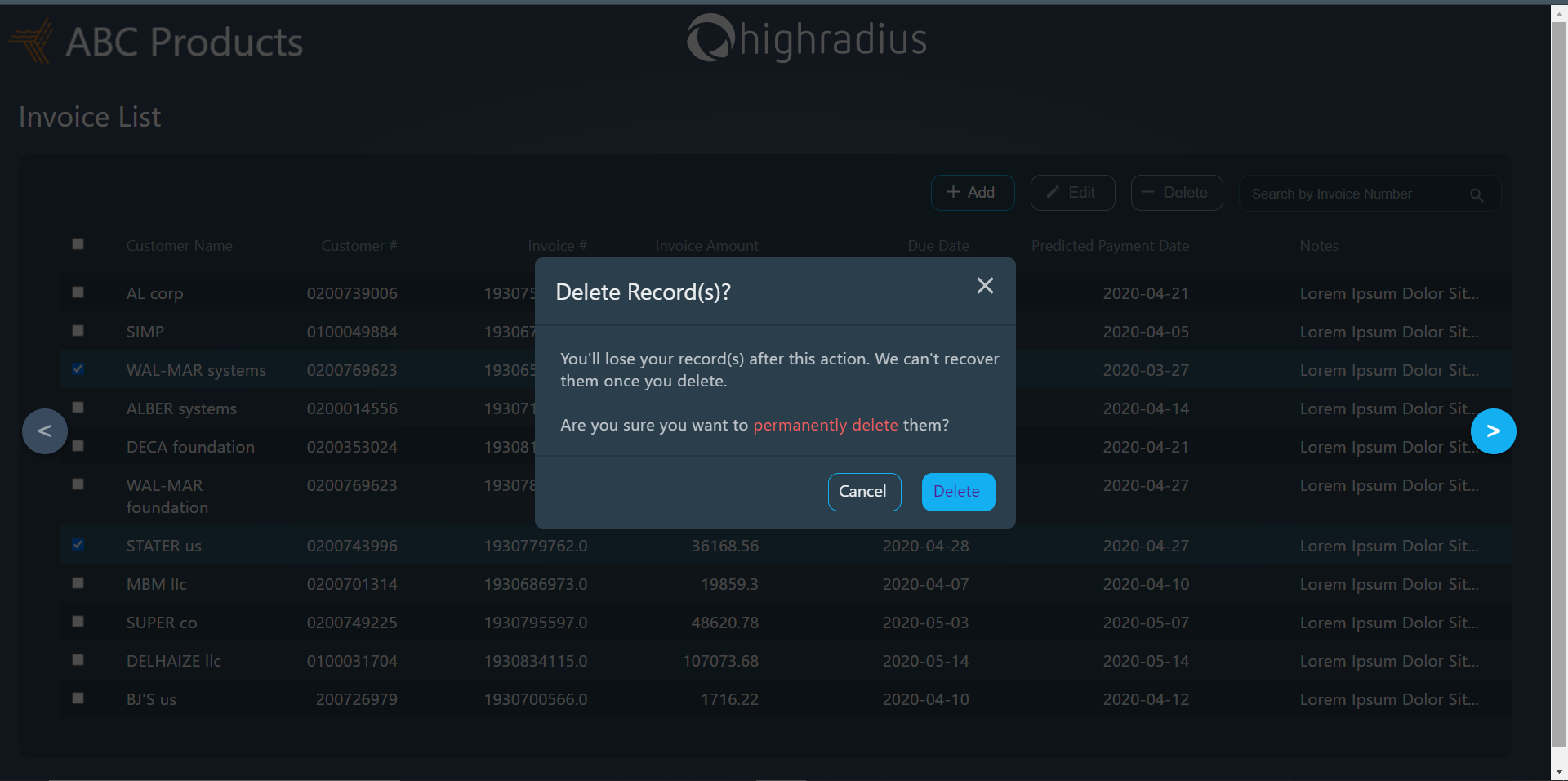Click the vertical page scrollbar
This screenshot has height=781, width=1568.
click(x=1559, y=384)
